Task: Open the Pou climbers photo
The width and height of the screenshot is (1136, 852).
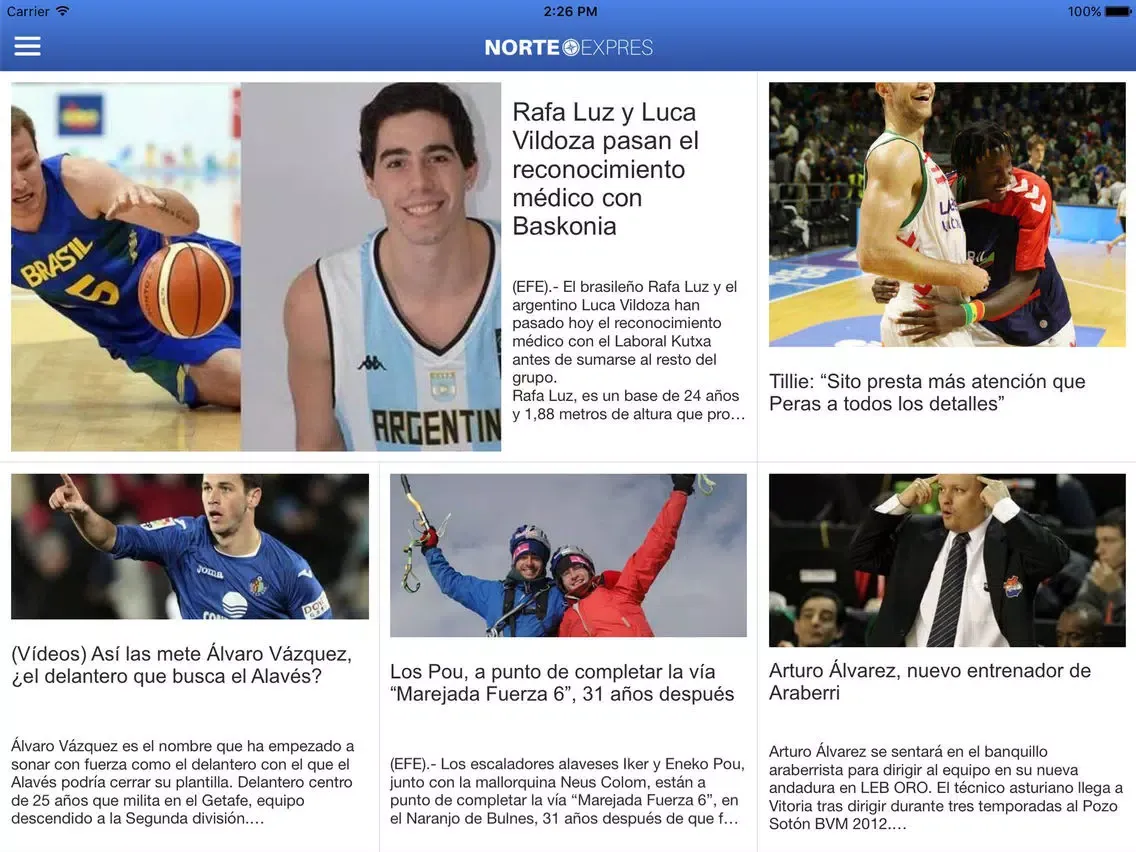Action: click(x=568, y=555)
